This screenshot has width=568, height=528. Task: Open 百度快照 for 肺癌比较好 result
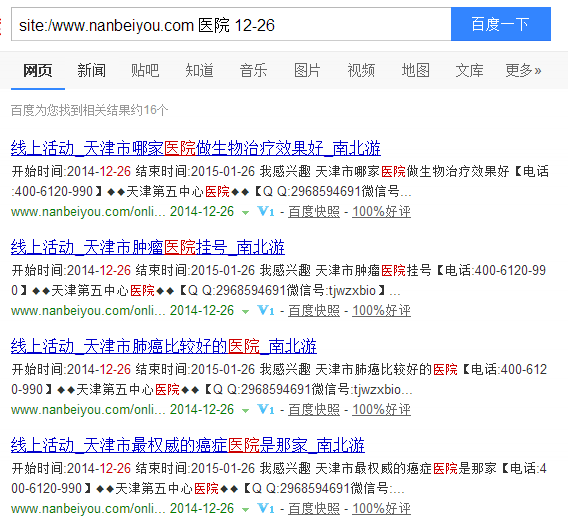(314, 410)
